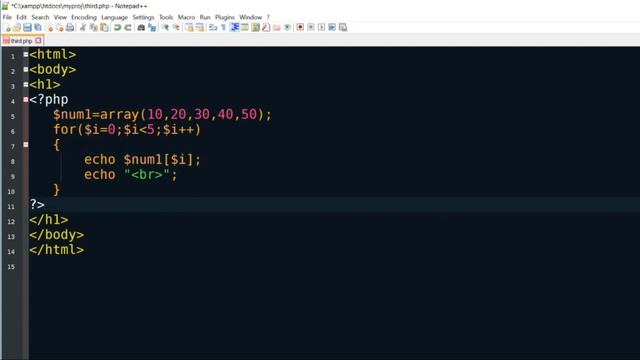Click the Zoom Out toolbar icon

[x=176, y=27]
